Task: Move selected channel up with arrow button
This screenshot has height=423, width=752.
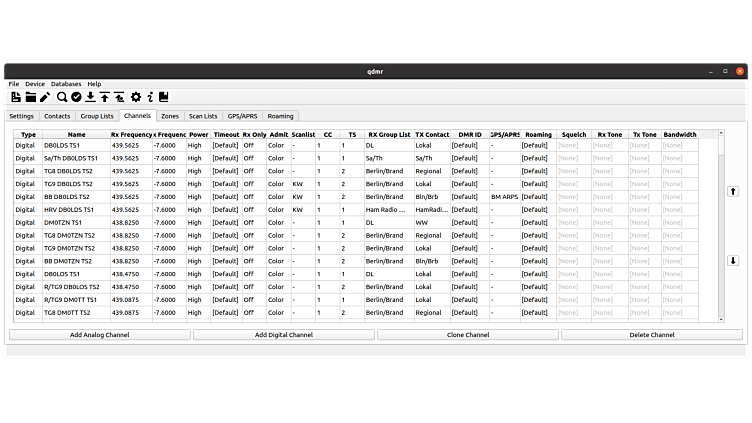Action: point(733,191)
